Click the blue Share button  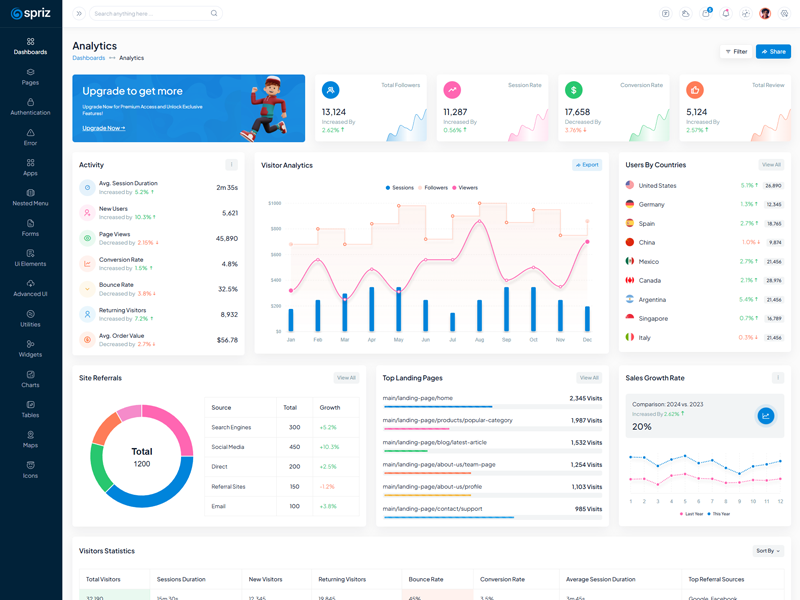tap(773, 51)
